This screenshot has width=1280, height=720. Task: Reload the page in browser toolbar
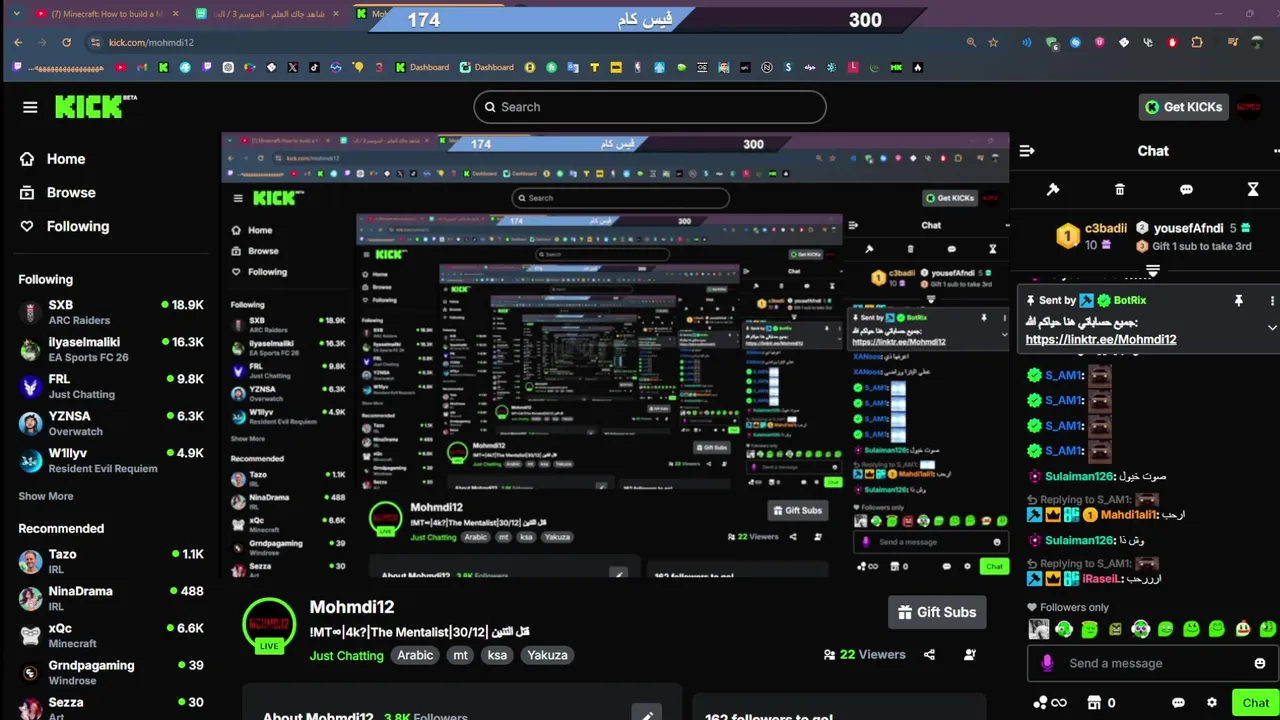(66, 42)
